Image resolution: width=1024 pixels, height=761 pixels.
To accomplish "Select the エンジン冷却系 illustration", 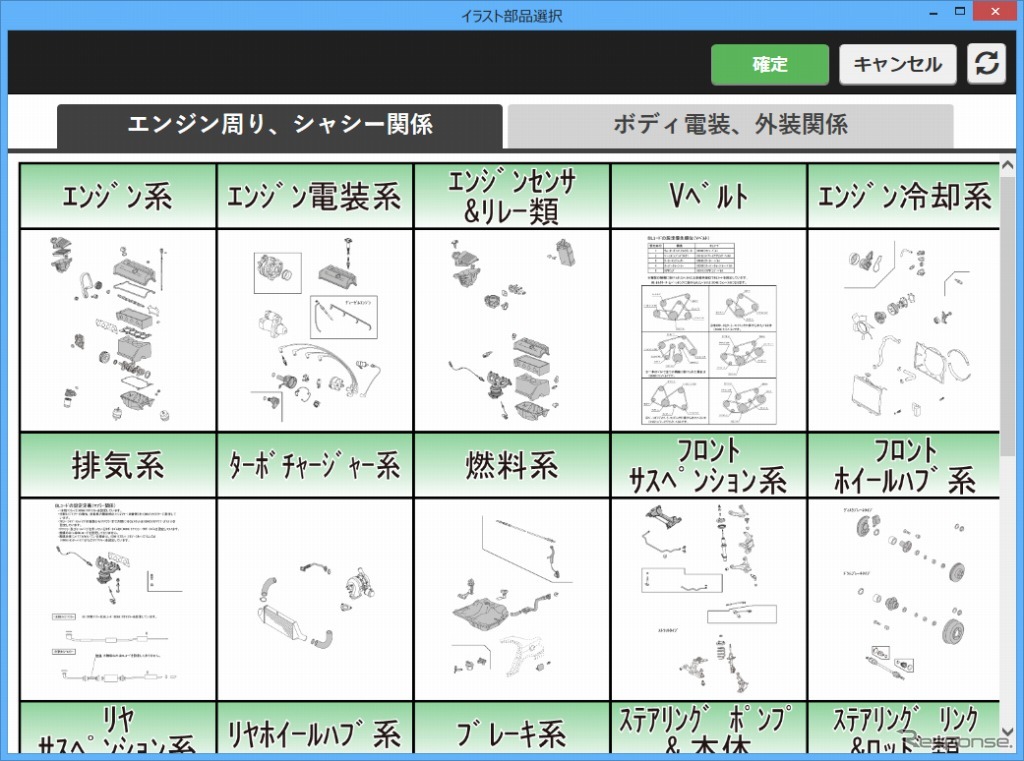I will click(x=904, y=330).
